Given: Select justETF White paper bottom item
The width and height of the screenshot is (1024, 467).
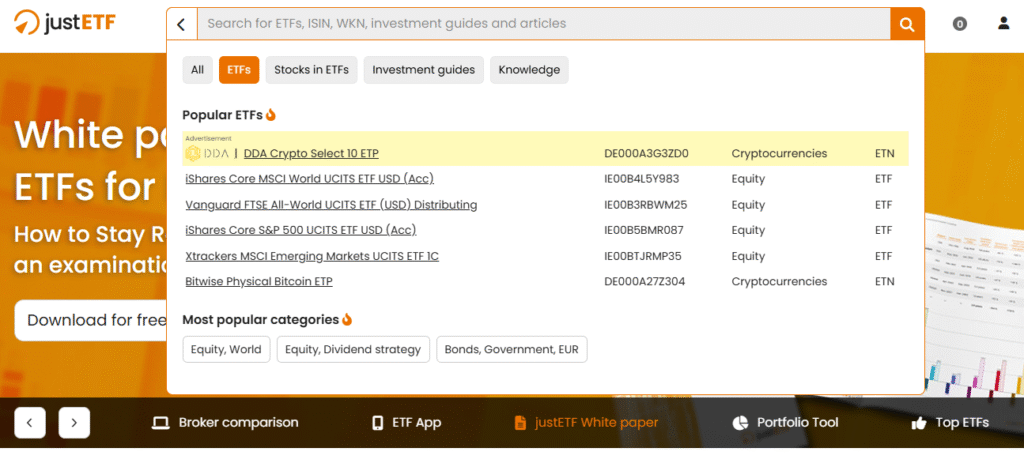Looking at the screenshot, I should click(x=586, y=423).
